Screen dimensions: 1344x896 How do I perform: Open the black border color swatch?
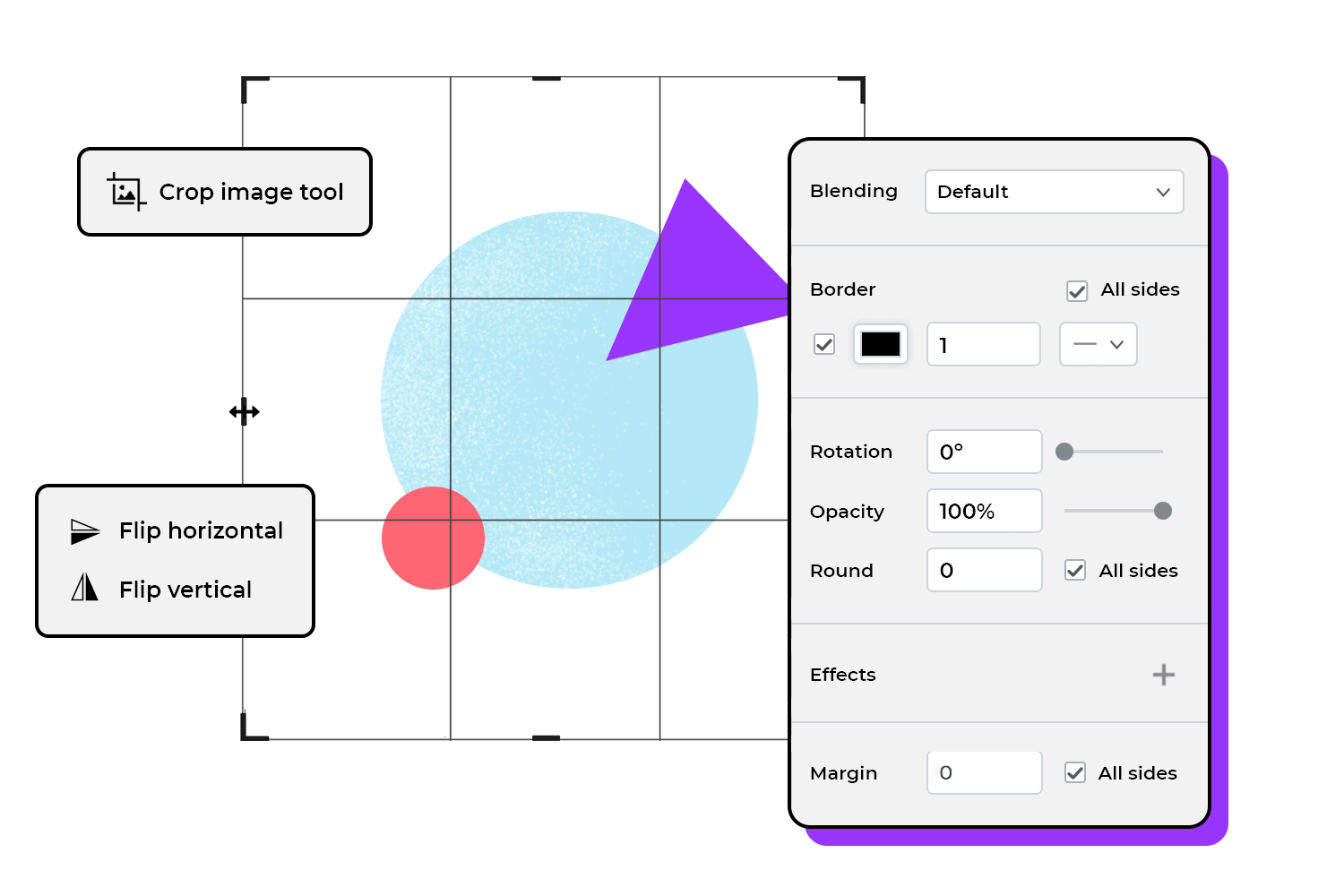pos(881,344)
